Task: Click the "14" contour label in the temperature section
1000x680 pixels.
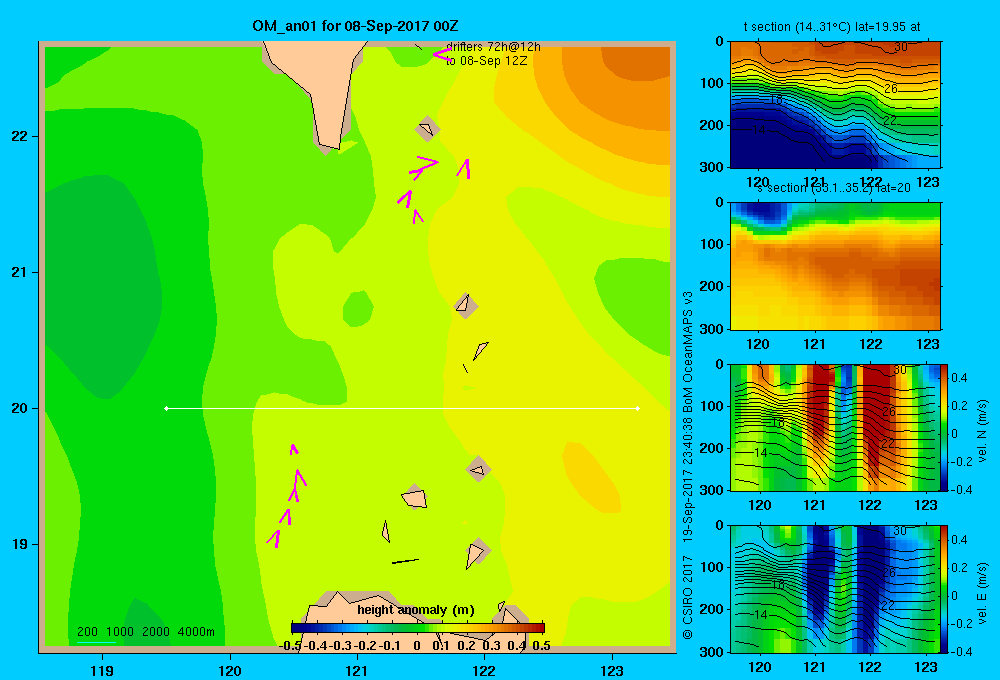Action: pyautogui.click(x=758, y=130)
